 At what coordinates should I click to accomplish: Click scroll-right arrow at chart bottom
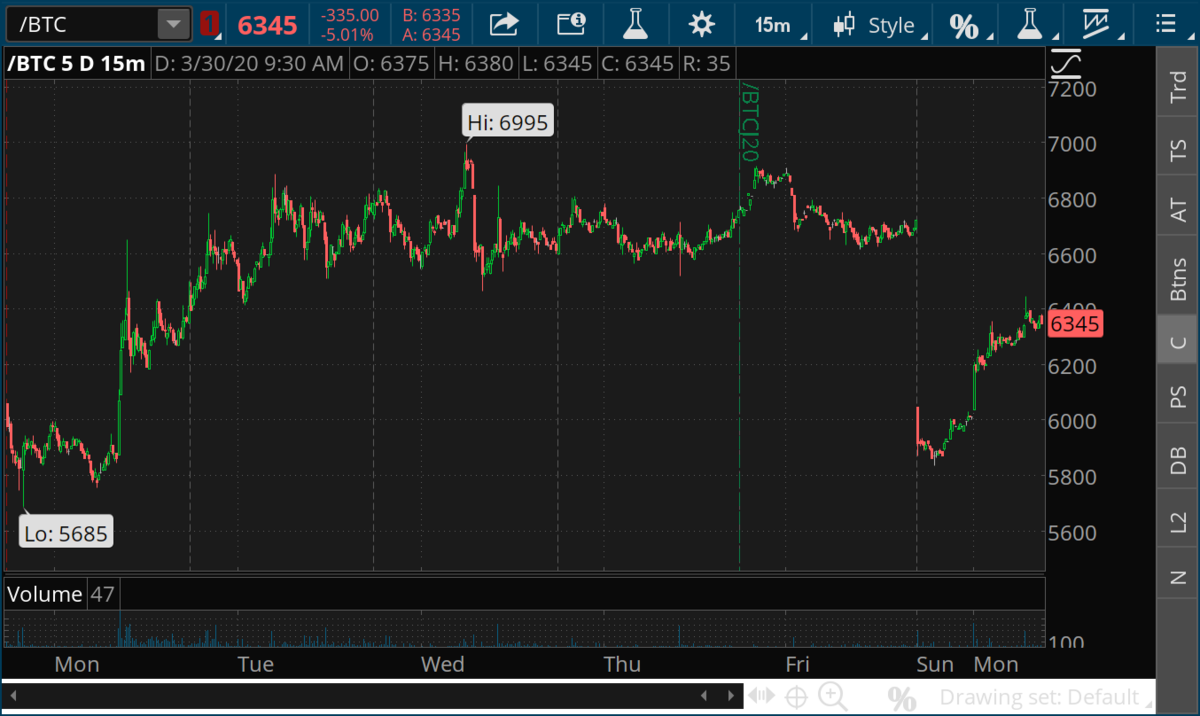click(732, 696)
